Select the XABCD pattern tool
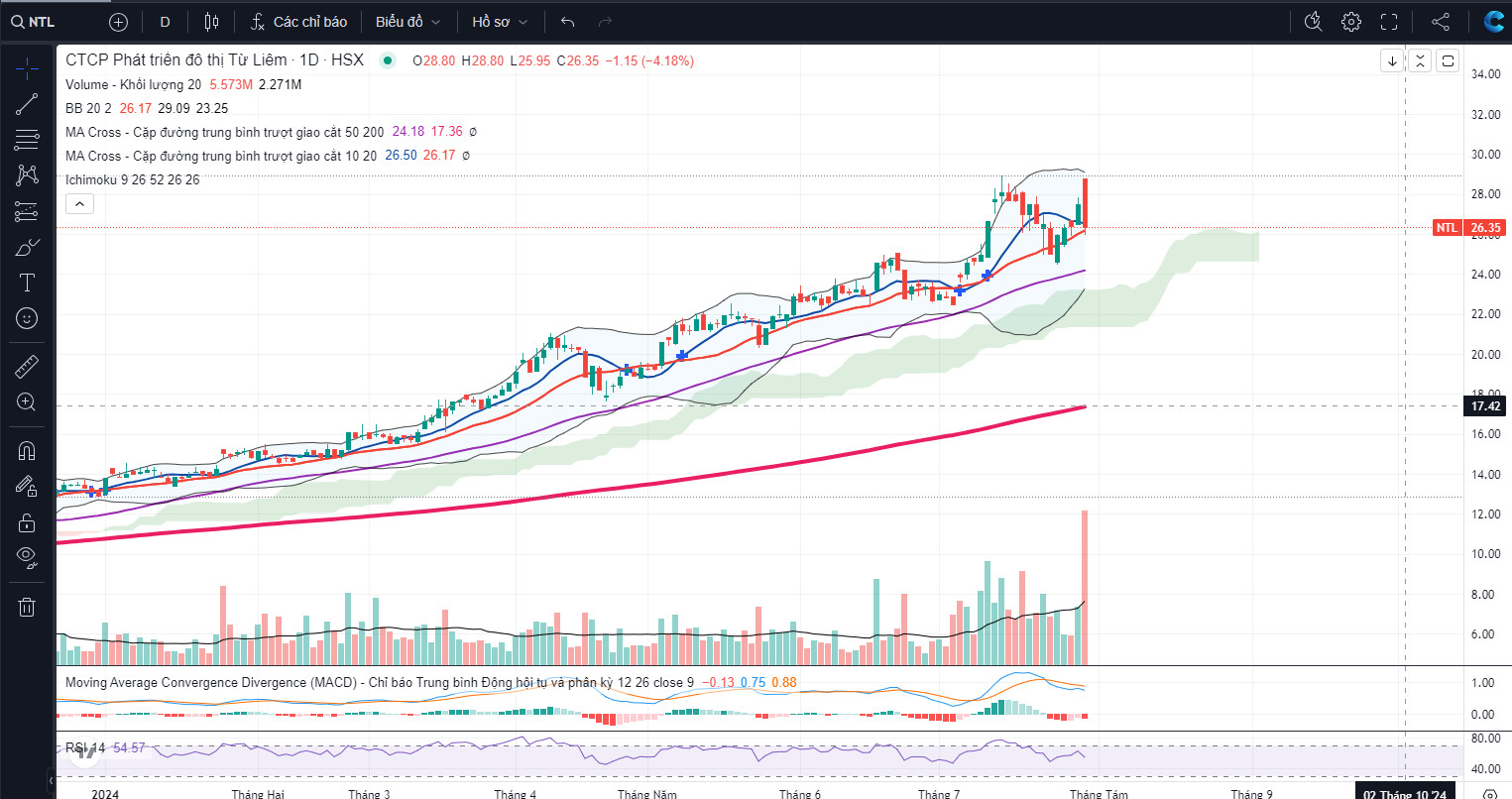Image resolution: width=1512 pixels, height=799 pixels. (27, 174)
